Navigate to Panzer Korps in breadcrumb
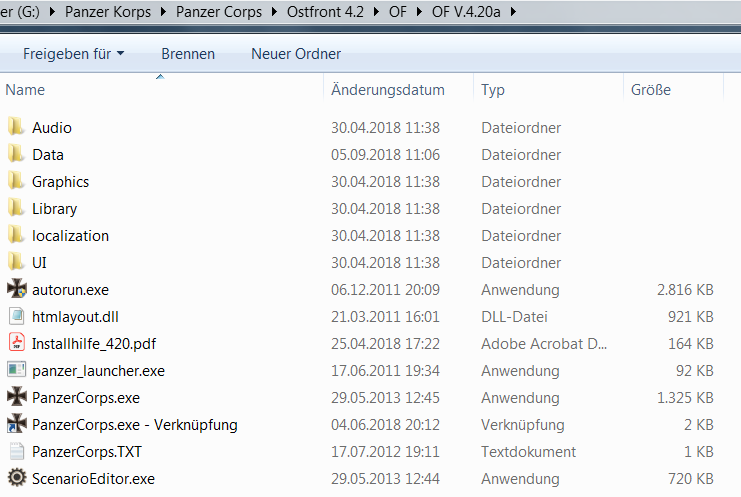This screenshot has height=497, width=741. [108, 12]
